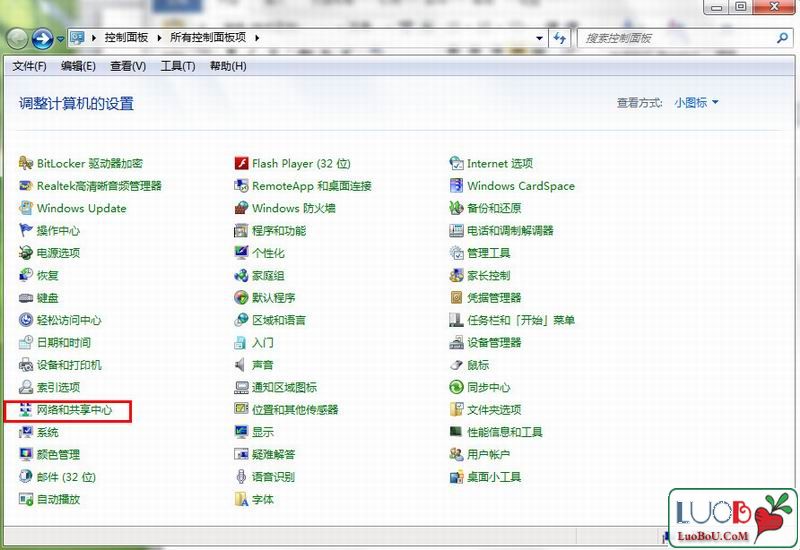Open the 编辑(E) menu
The width and height of the screenshot is (800, 550).
pos(78,66)
